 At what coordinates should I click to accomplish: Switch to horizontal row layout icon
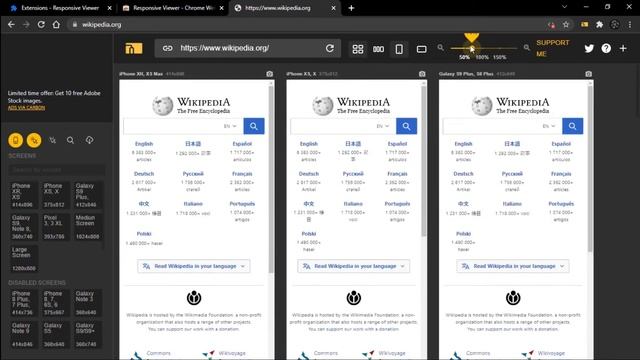[378, 49]
